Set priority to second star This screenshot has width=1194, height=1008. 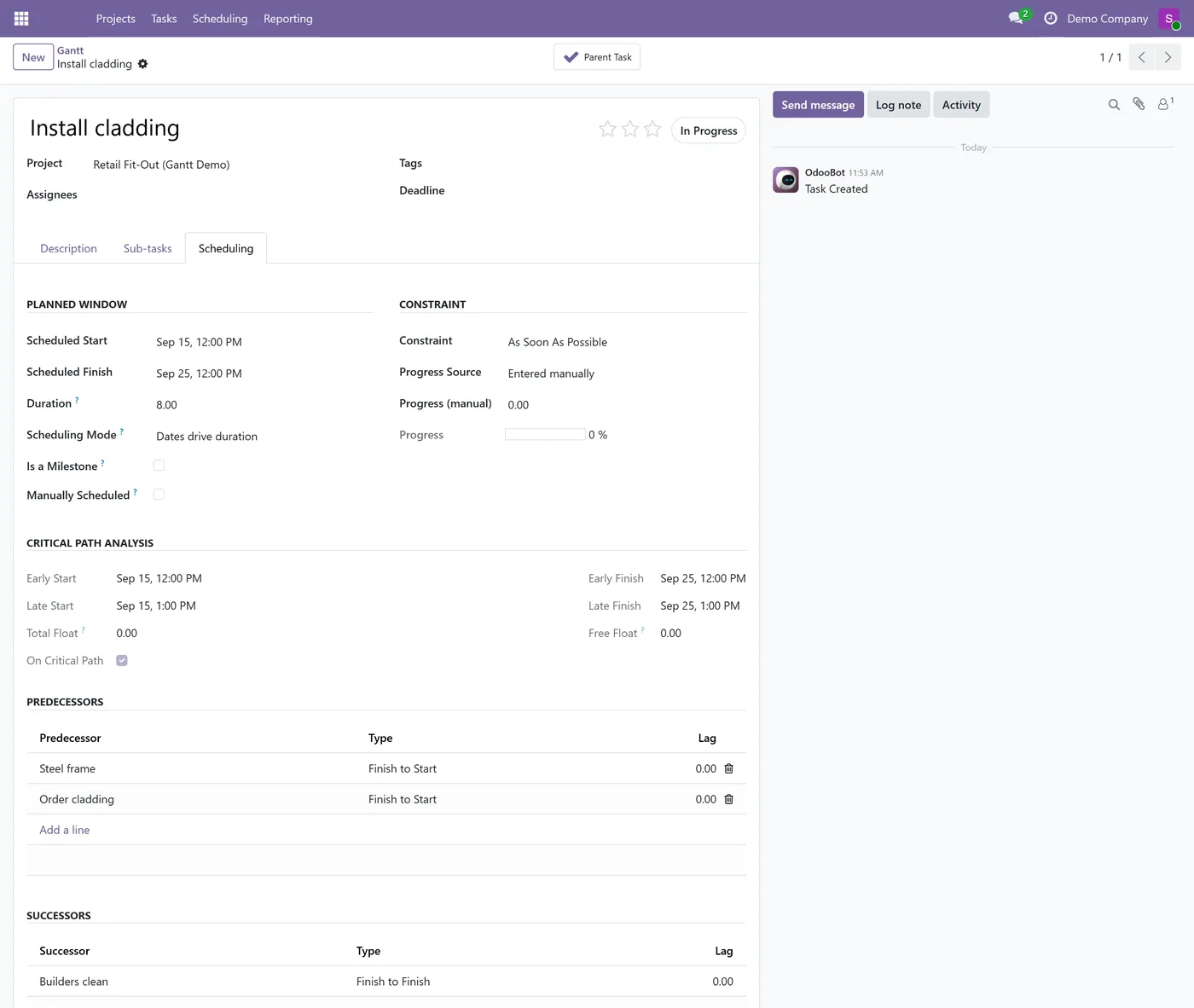coord(630,129)
